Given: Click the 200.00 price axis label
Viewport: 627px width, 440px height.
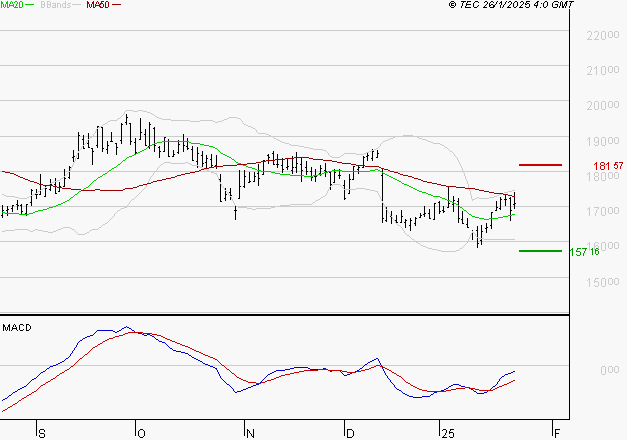Looking at the screenshot, I should (603, 106).
